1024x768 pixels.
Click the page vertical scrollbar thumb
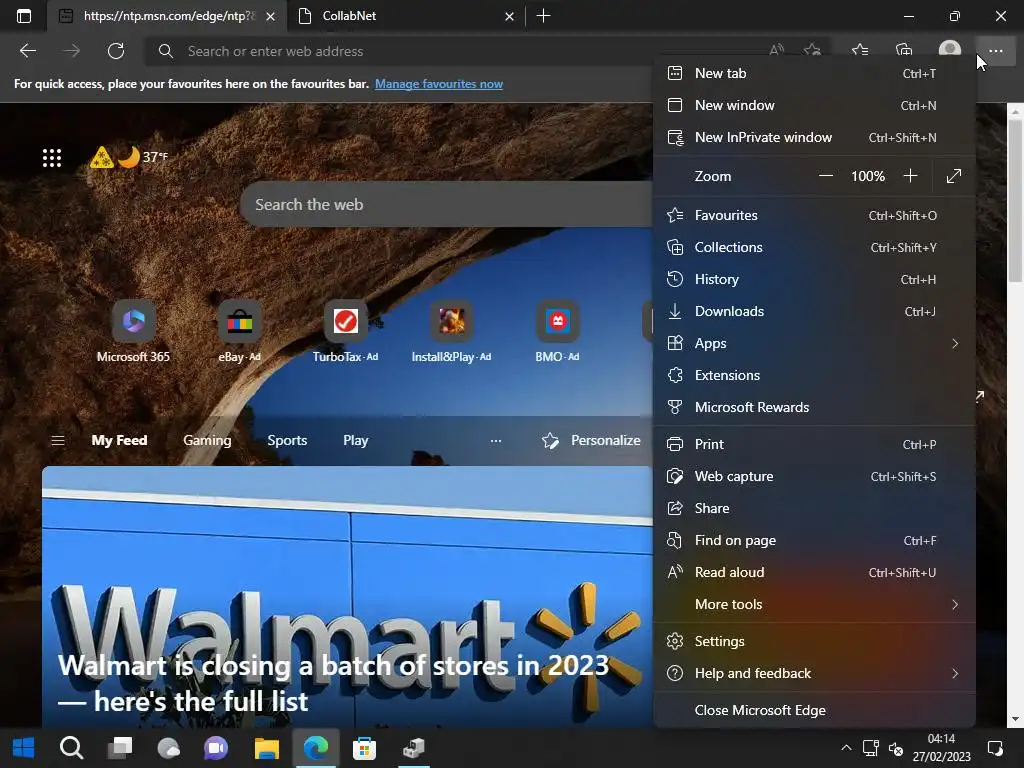click(1015, 199)
